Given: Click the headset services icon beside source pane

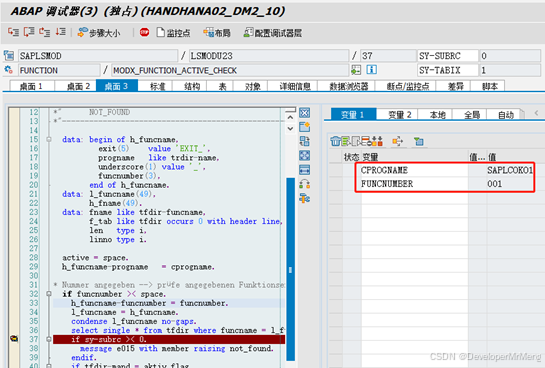Looking at the screenshot, I should click(304, 184).
